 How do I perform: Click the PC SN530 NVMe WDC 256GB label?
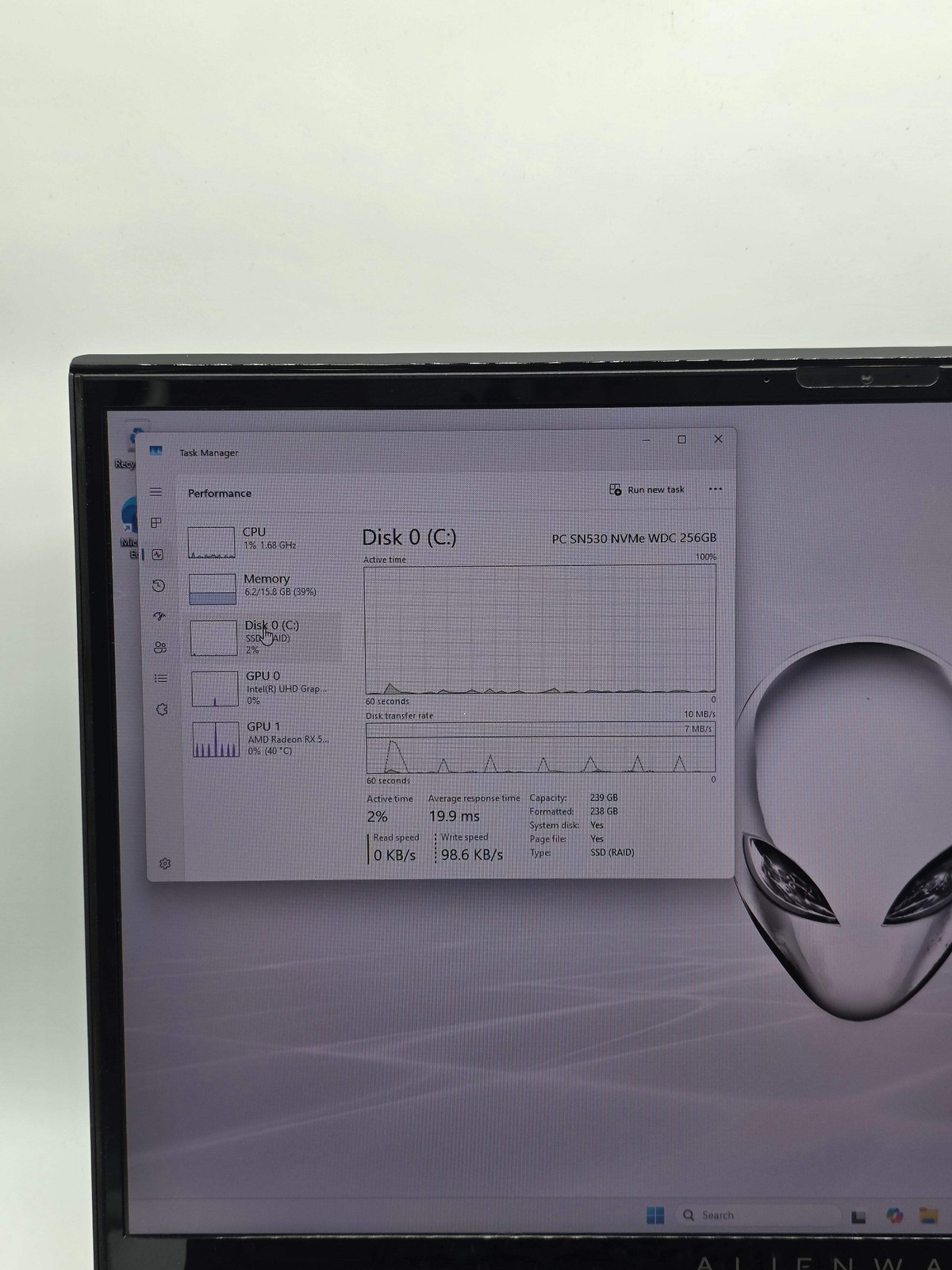(x=634, y=538)
